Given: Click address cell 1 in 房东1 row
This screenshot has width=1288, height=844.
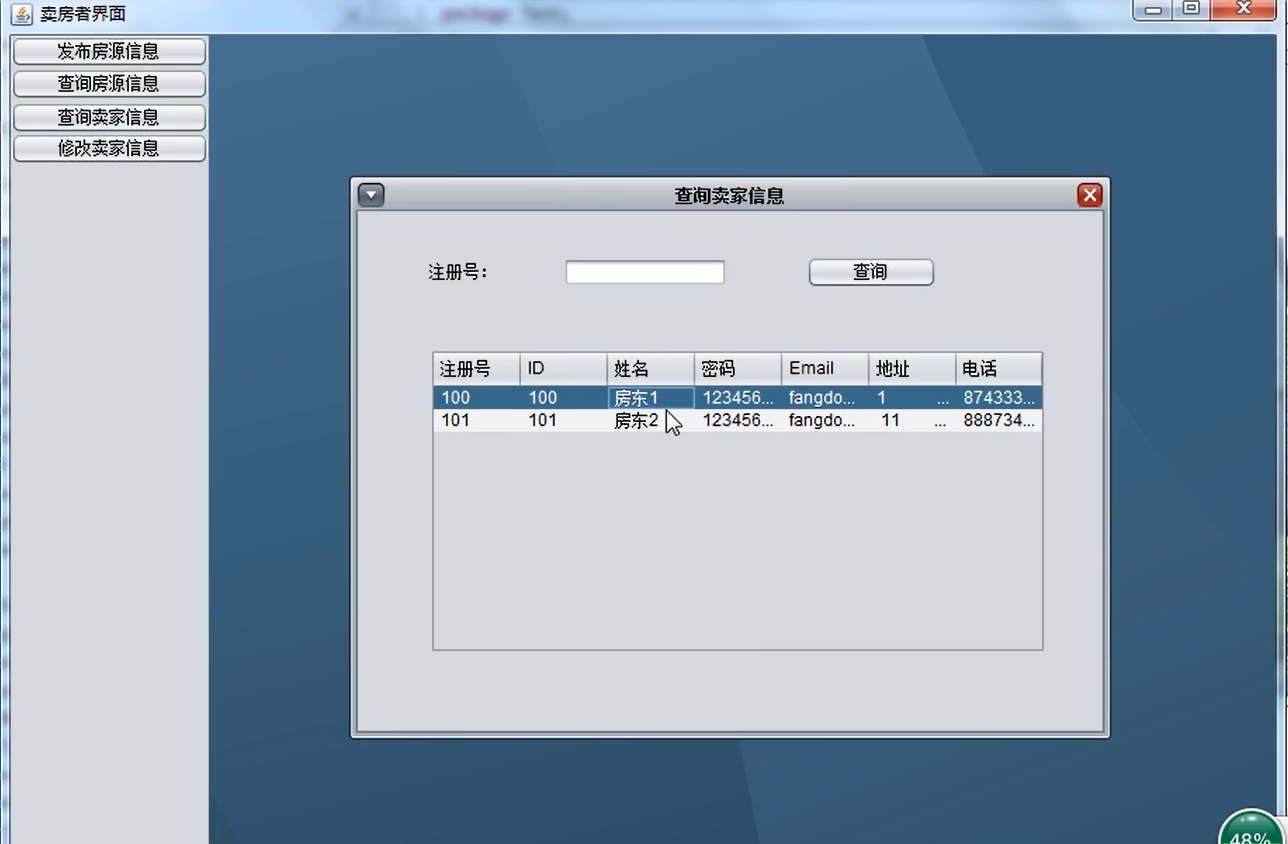Looking at the screenshot, I should click(x=912, y=398).
